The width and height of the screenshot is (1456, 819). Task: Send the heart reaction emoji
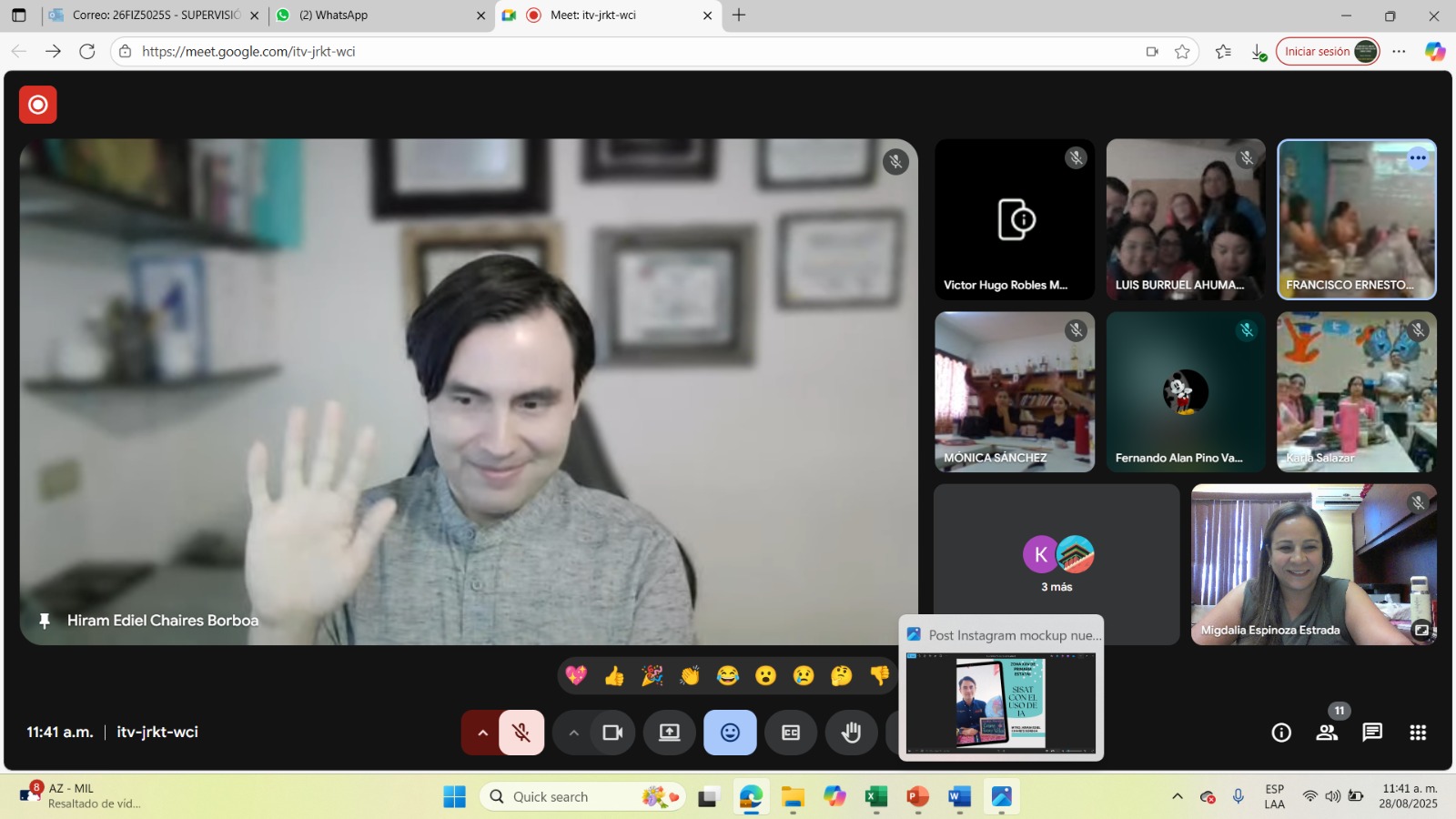click(576, 675)
